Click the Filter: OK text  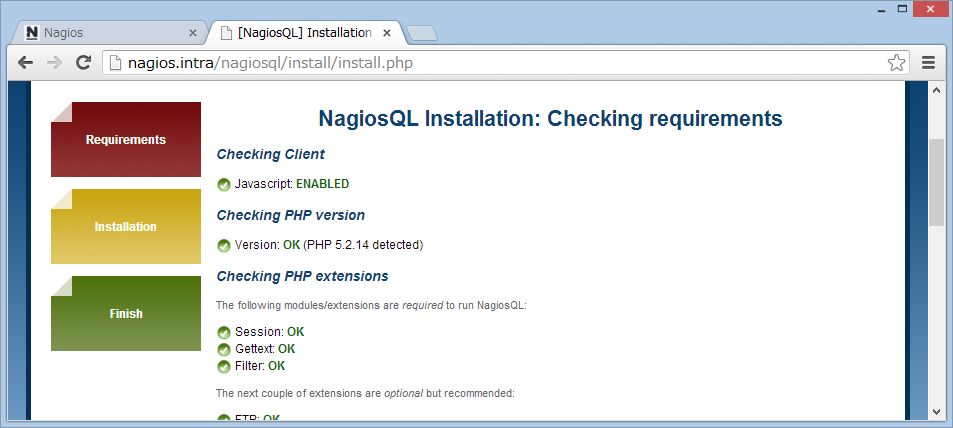(x=260, y=366)
